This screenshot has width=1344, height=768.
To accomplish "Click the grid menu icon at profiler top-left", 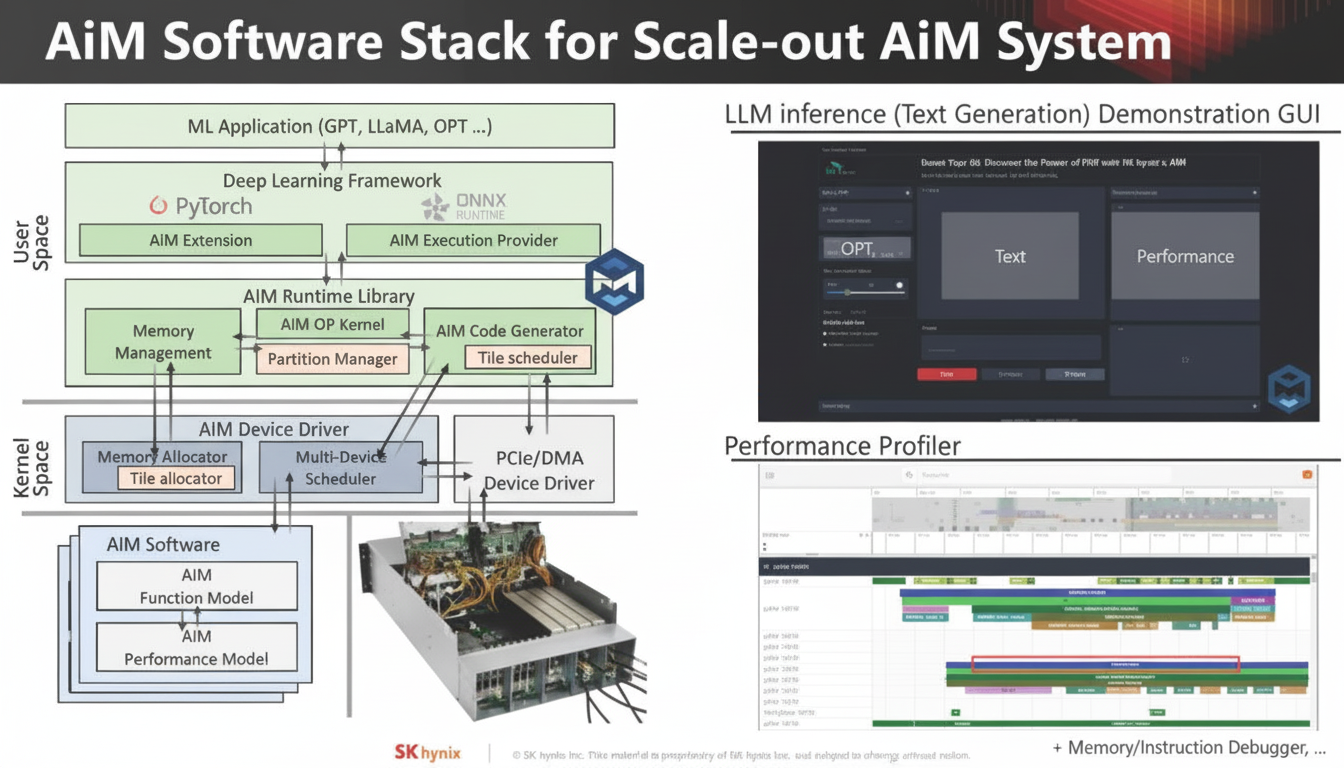I will pyautogui.click(x=768, y=473).
